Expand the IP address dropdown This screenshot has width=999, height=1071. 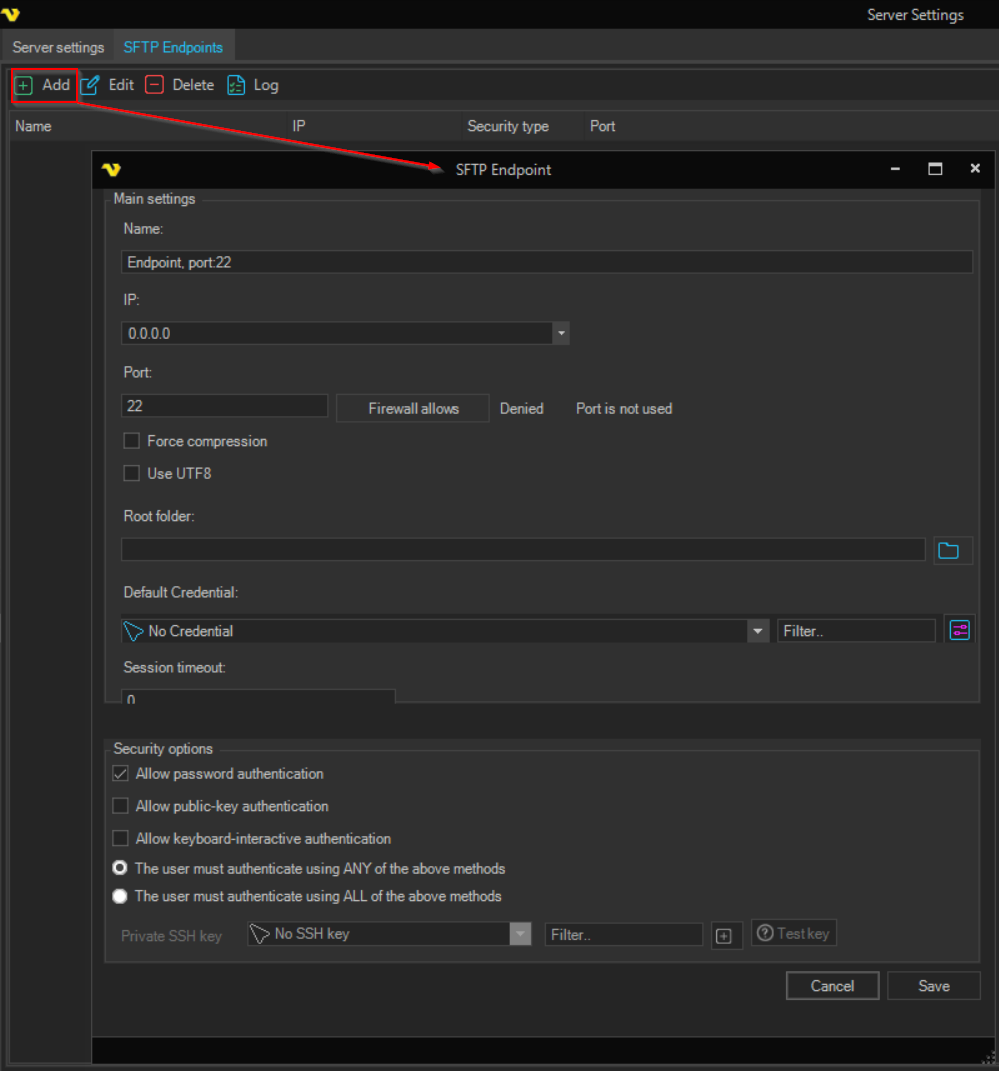561,333
